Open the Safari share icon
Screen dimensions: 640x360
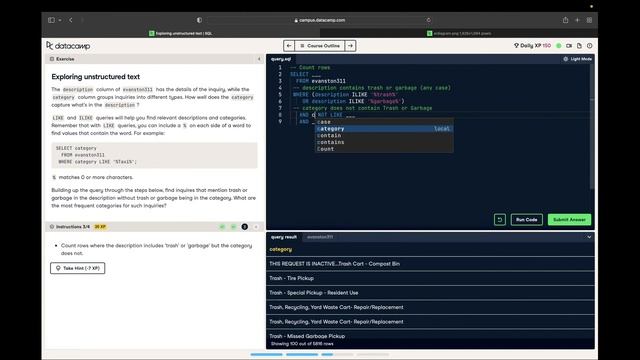pyautogui.click(x=565, y=20)
